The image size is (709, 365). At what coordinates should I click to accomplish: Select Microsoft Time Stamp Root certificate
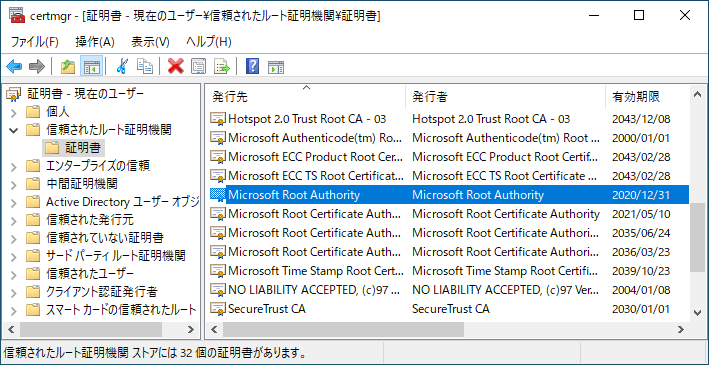(x=449, y=270)
